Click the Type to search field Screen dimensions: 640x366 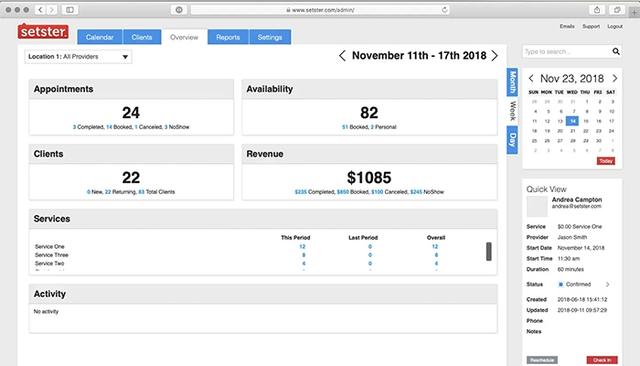pyautogui.click(x=567, y=51)
